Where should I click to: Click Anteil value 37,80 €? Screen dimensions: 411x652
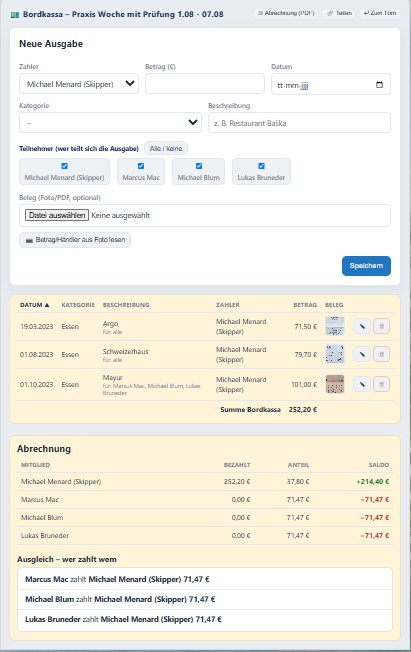[298, 482]
